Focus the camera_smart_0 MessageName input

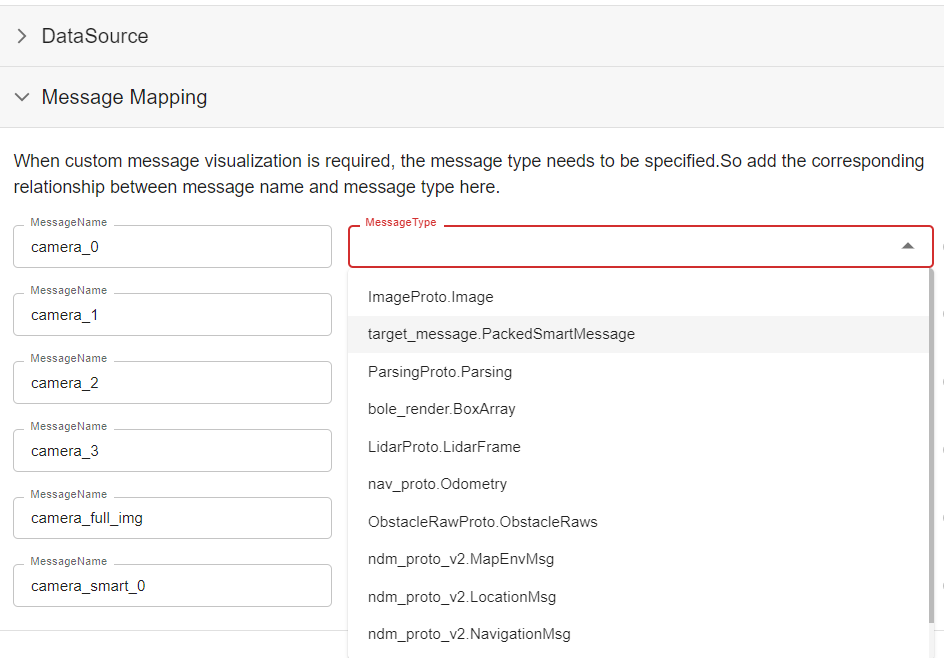click(x=172, y=586)
